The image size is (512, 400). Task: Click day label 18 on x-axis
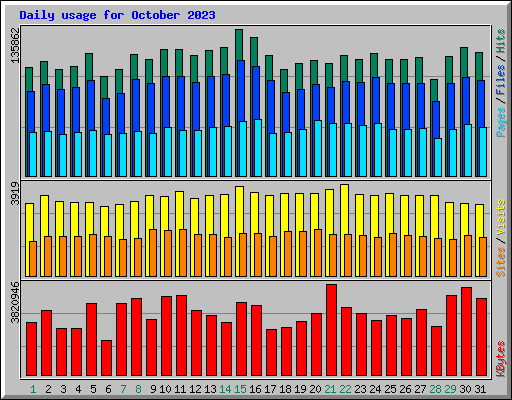[285, 389]
